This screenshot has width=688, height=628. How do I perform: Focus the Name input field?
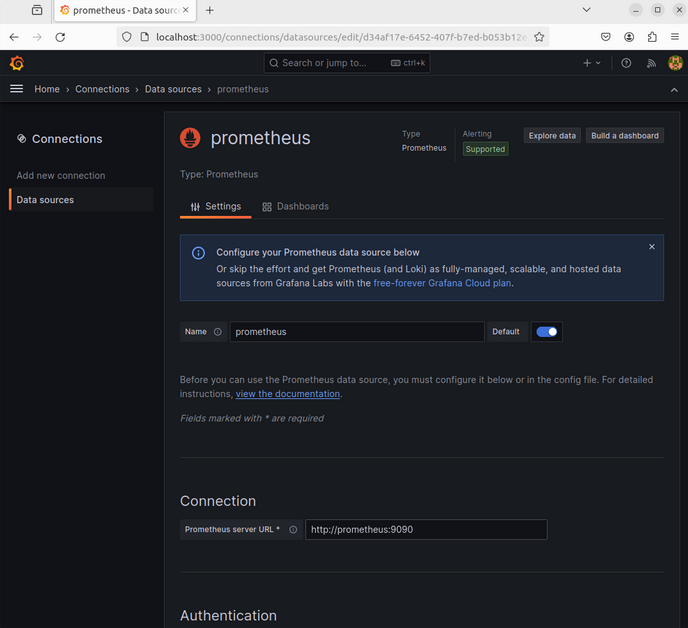[x=357, y=332]
